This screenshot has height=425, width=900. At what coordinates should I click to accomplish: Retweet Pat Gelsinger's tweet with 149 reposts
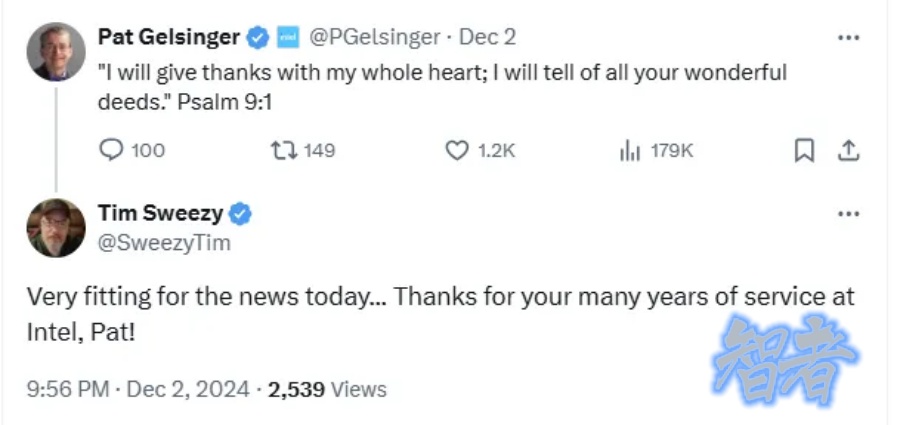tap(284, 150)
